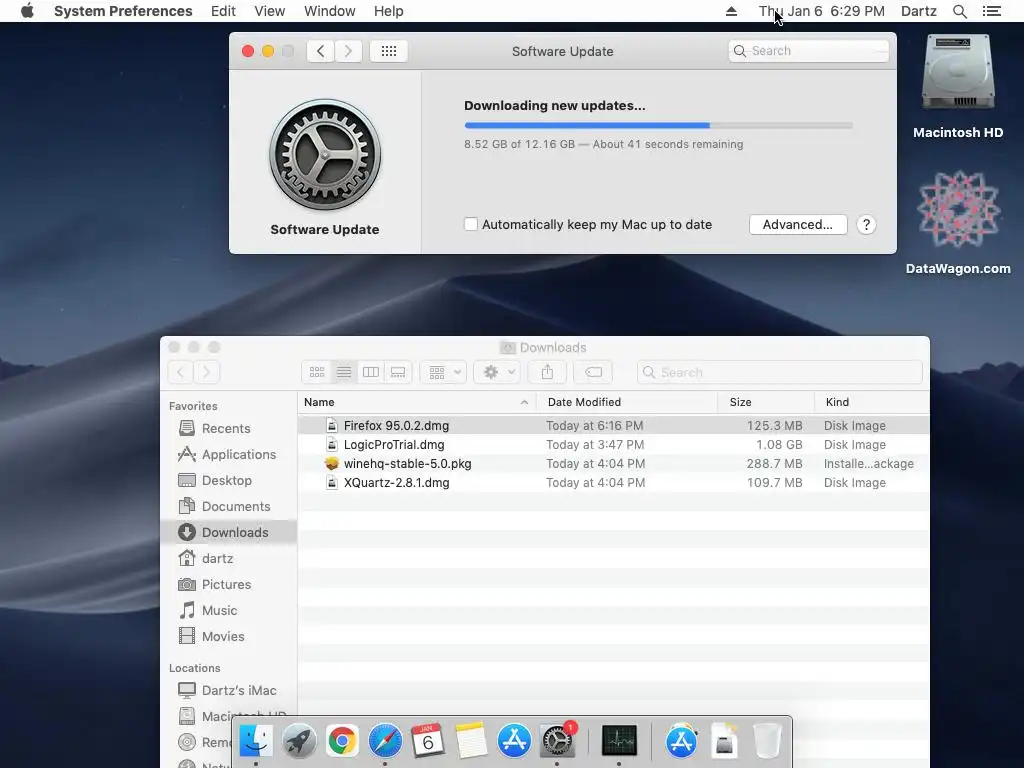Image resolution: width=1024 pixels, height=768 pixels.
Task: Open Notes from the Dock
Action: tap(471, 741)
